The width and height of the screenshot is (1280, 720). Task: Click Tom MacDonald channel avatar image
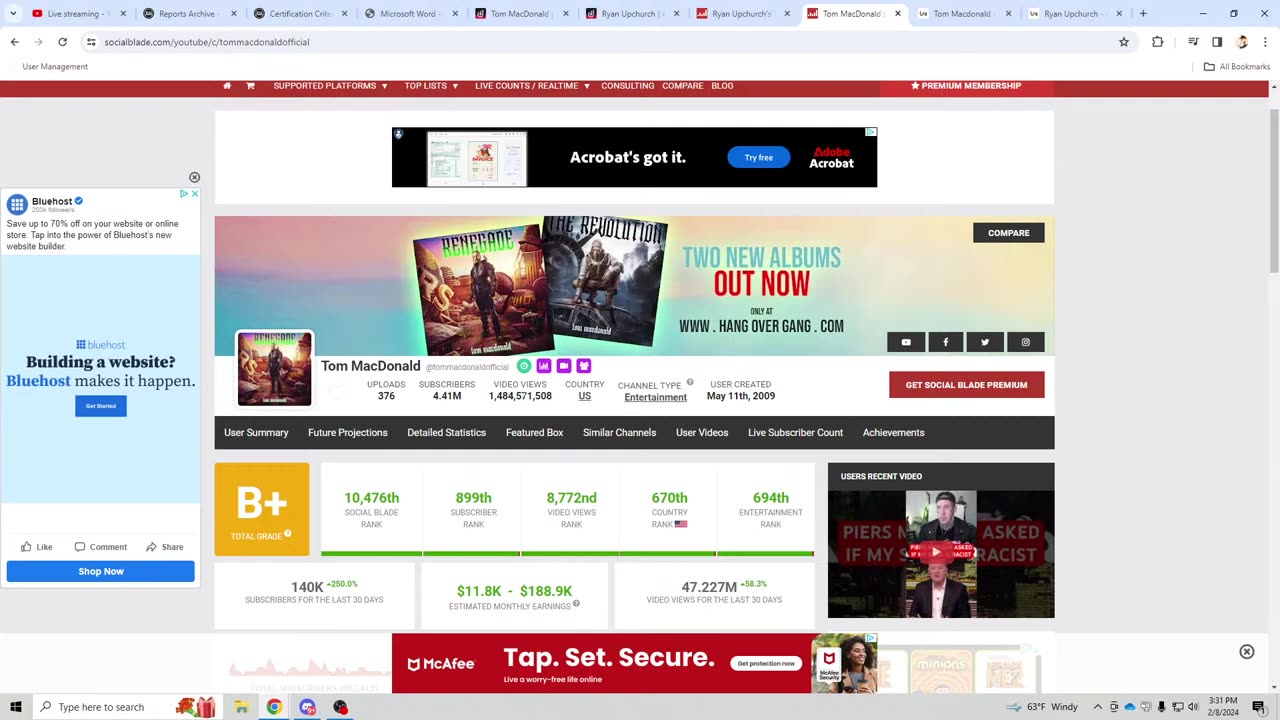coord(274,369)
